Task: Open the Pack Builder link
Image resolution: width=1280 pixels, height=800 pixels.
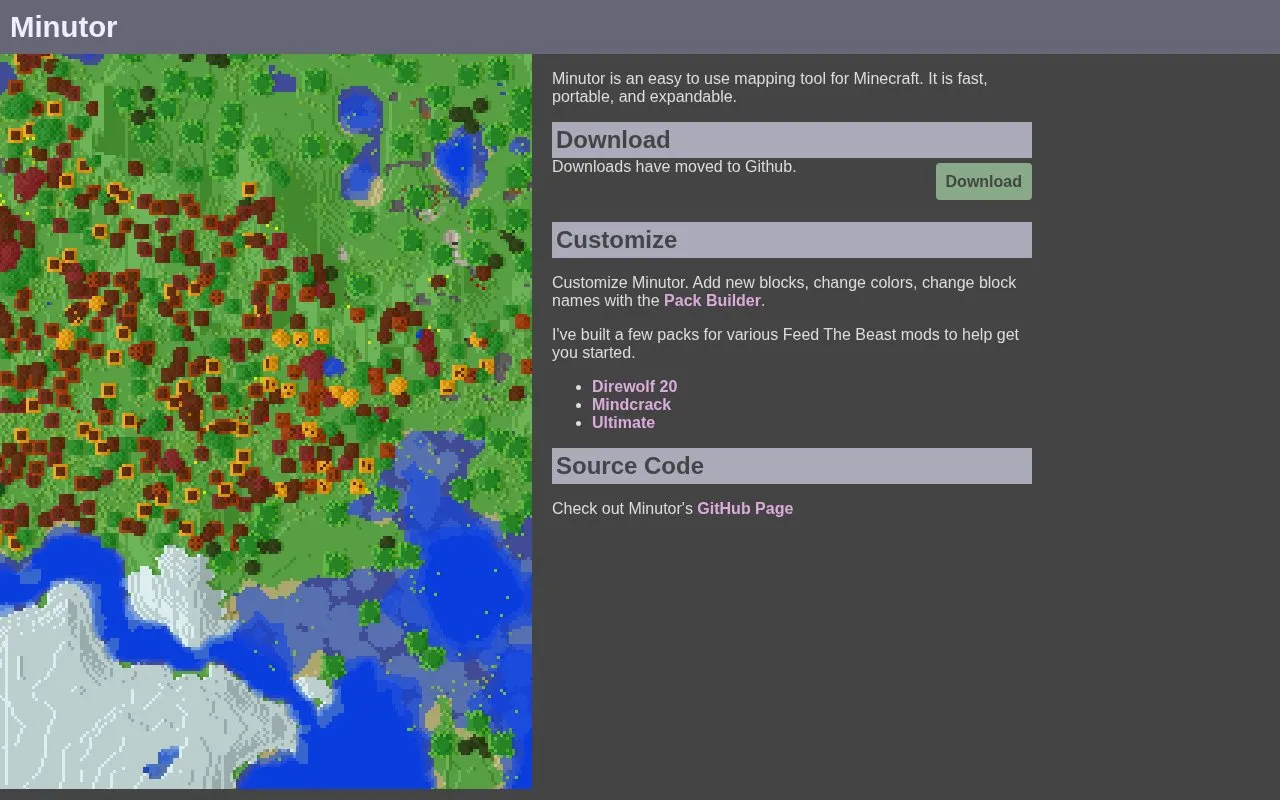Action: tap(712, 300)
